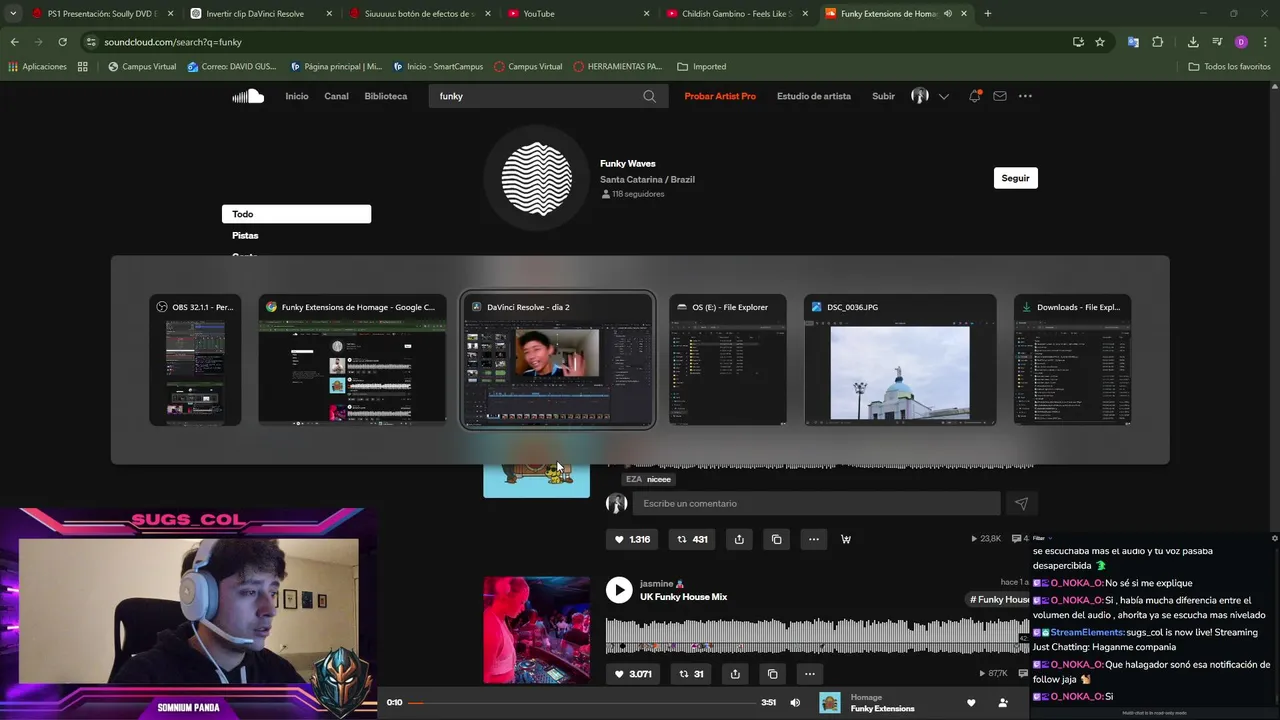Repost the track with 431 reposts

point(692,539)
